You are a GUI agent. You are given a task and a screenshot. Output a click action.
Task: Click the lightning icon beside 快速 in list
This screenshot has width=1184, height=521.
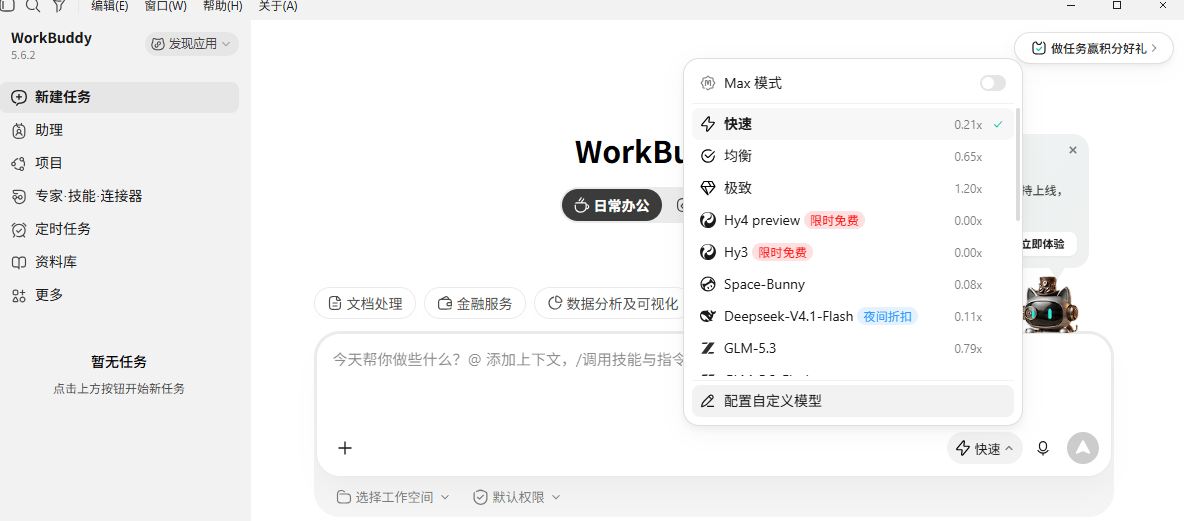(708, 124)
